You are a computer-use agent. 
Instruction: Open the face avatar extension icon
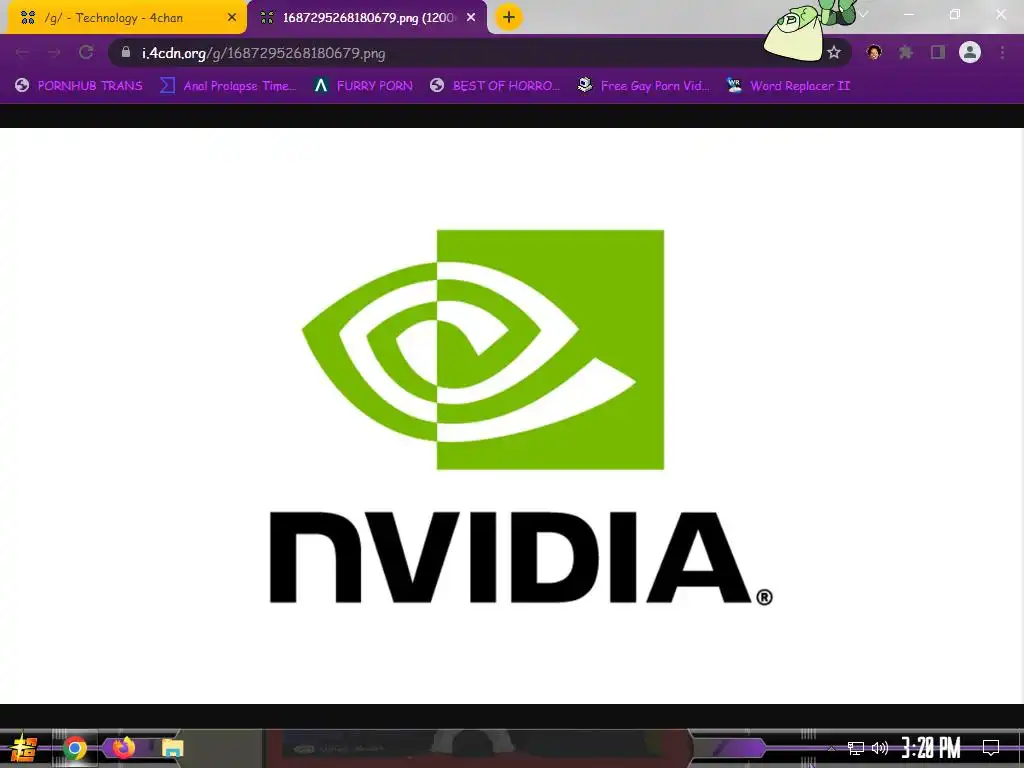click(874, 52)
